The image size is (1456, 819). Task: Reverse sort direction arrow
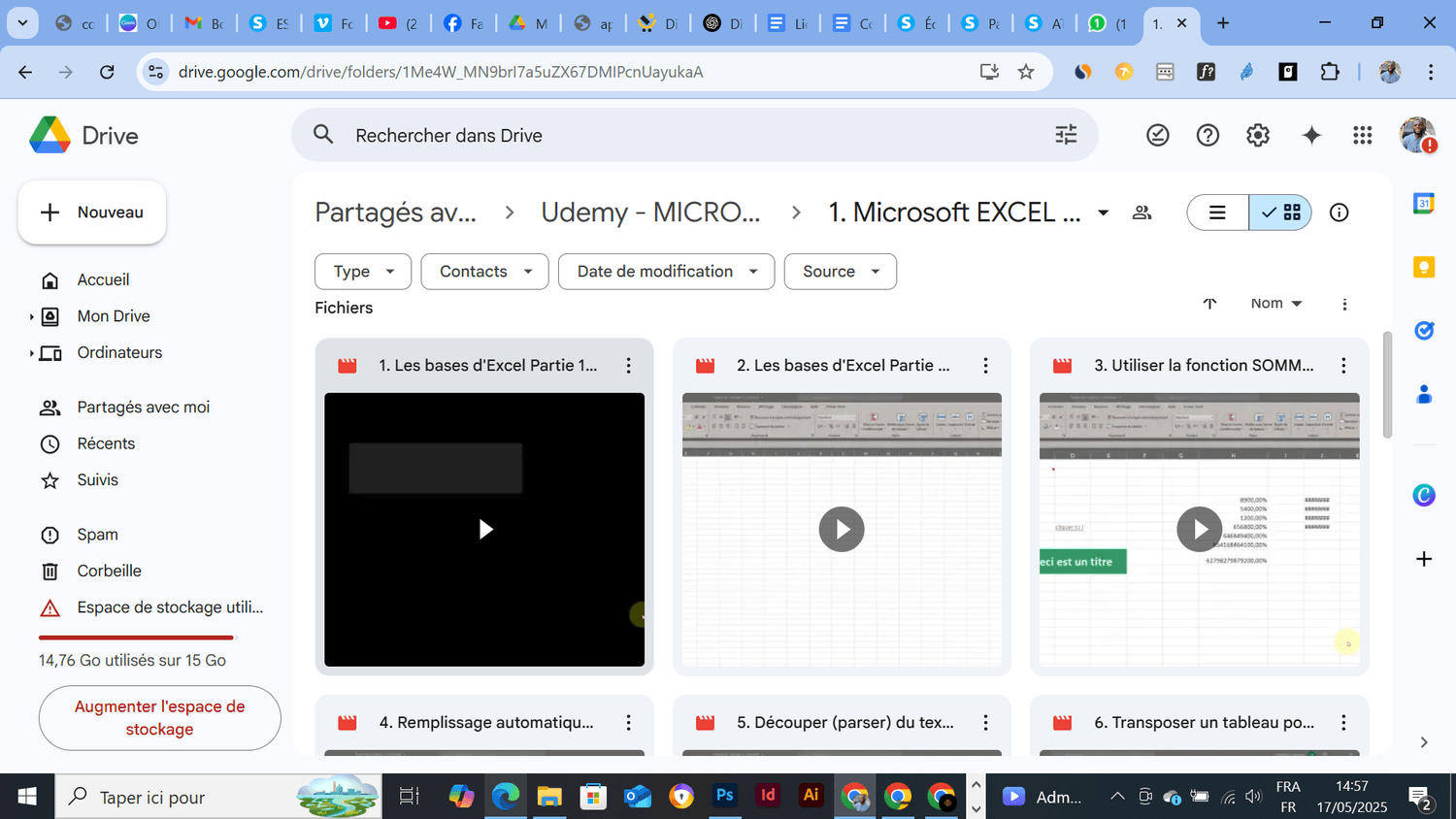coord(1209,304)
